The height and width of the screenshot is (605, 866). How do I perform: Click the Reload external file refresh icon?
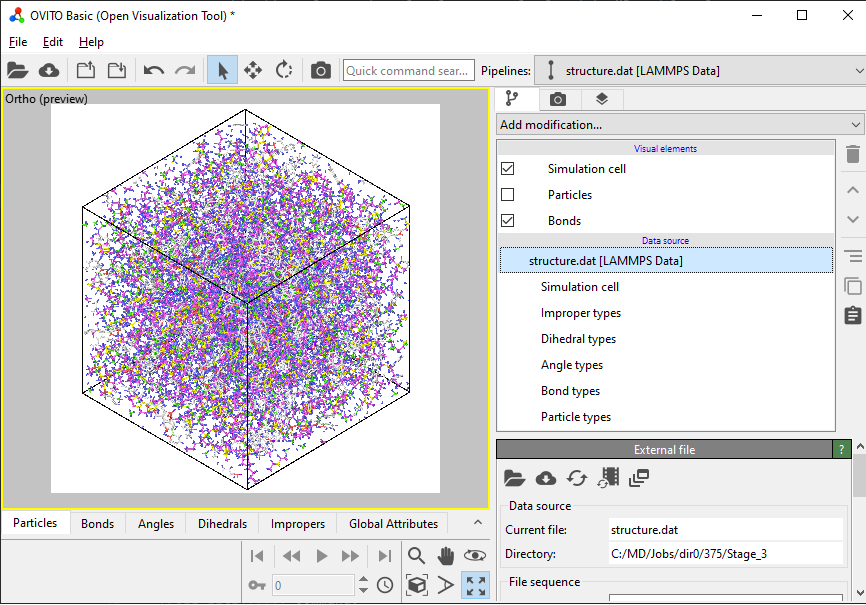577,478
